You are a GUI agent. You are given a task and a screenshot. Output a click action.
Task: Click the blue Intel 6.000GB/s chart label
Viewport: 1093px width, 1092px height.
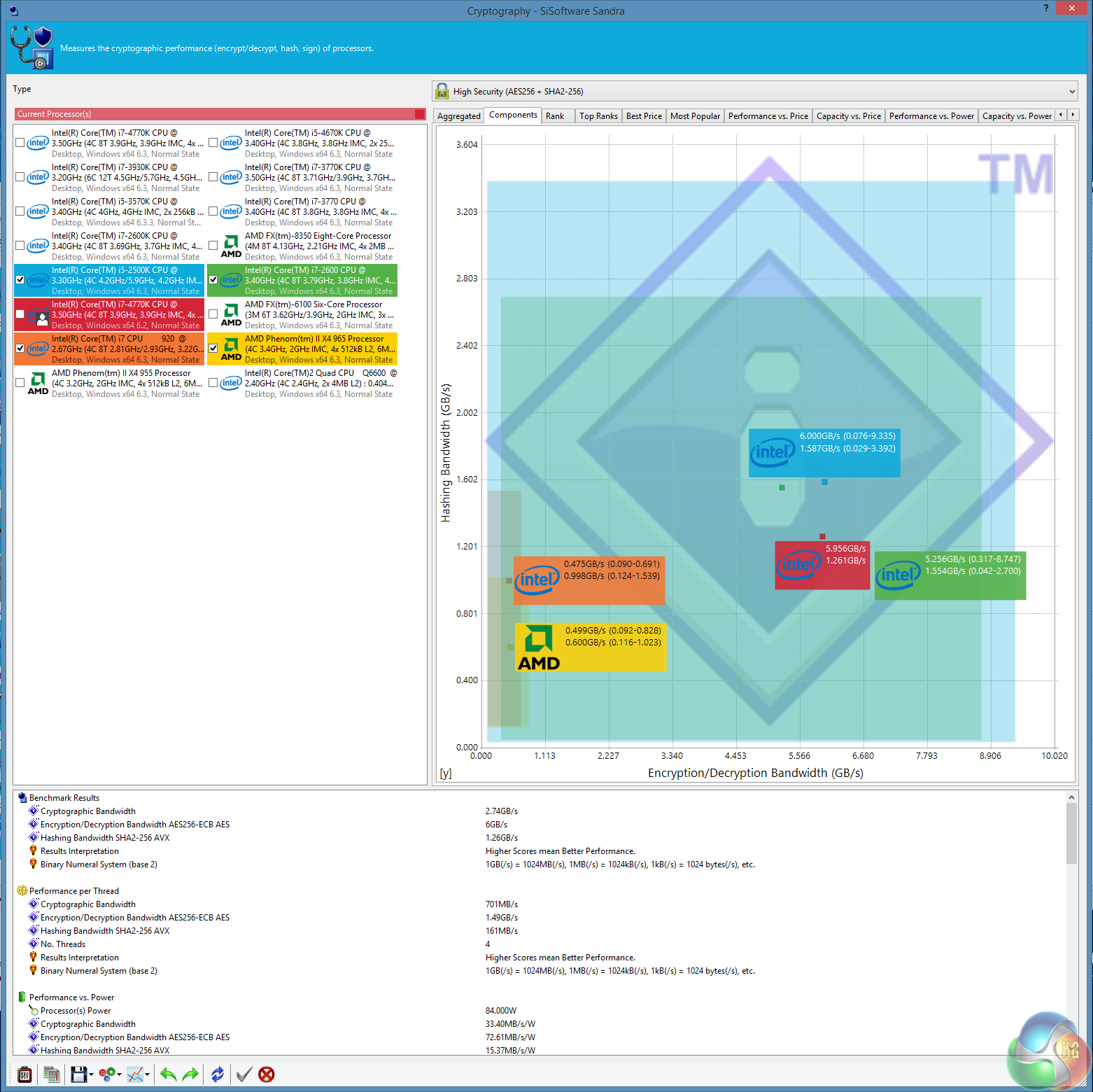coord(824,453)
